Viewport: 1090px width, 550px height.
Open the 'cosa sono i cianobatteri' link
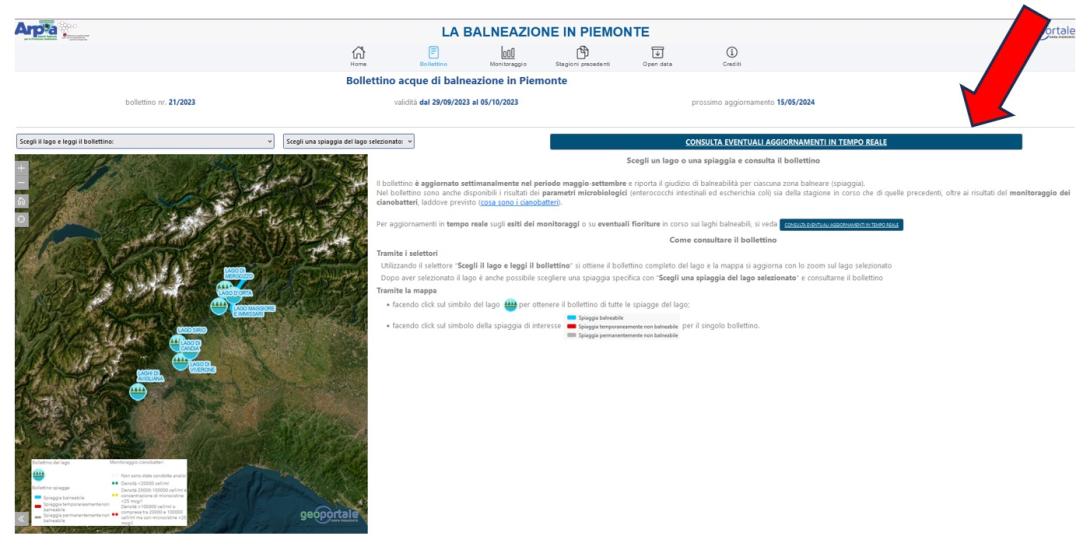(519, 202)
